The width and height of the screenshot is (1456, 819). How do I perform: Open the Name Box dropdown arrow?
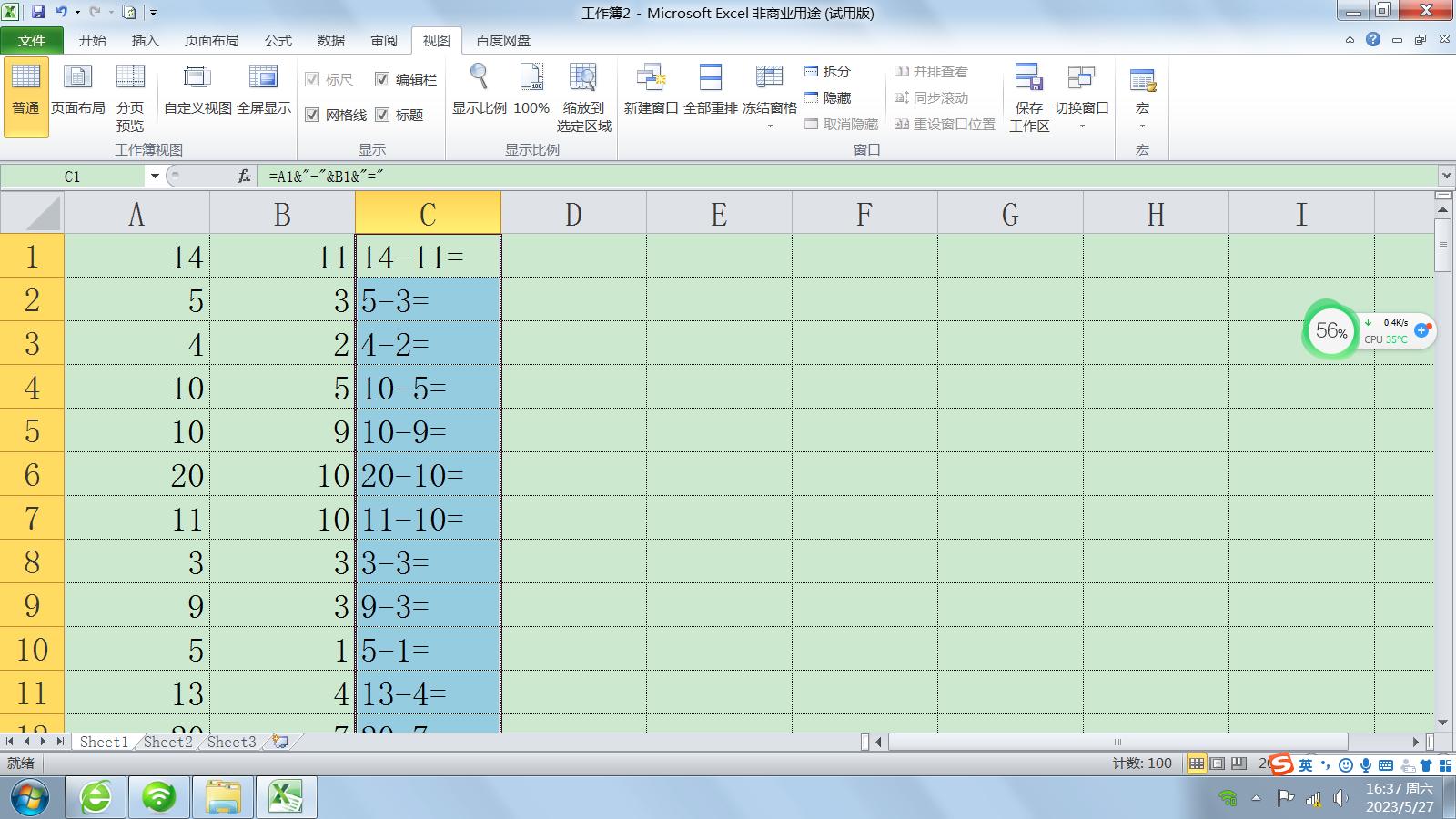point(155,177)
